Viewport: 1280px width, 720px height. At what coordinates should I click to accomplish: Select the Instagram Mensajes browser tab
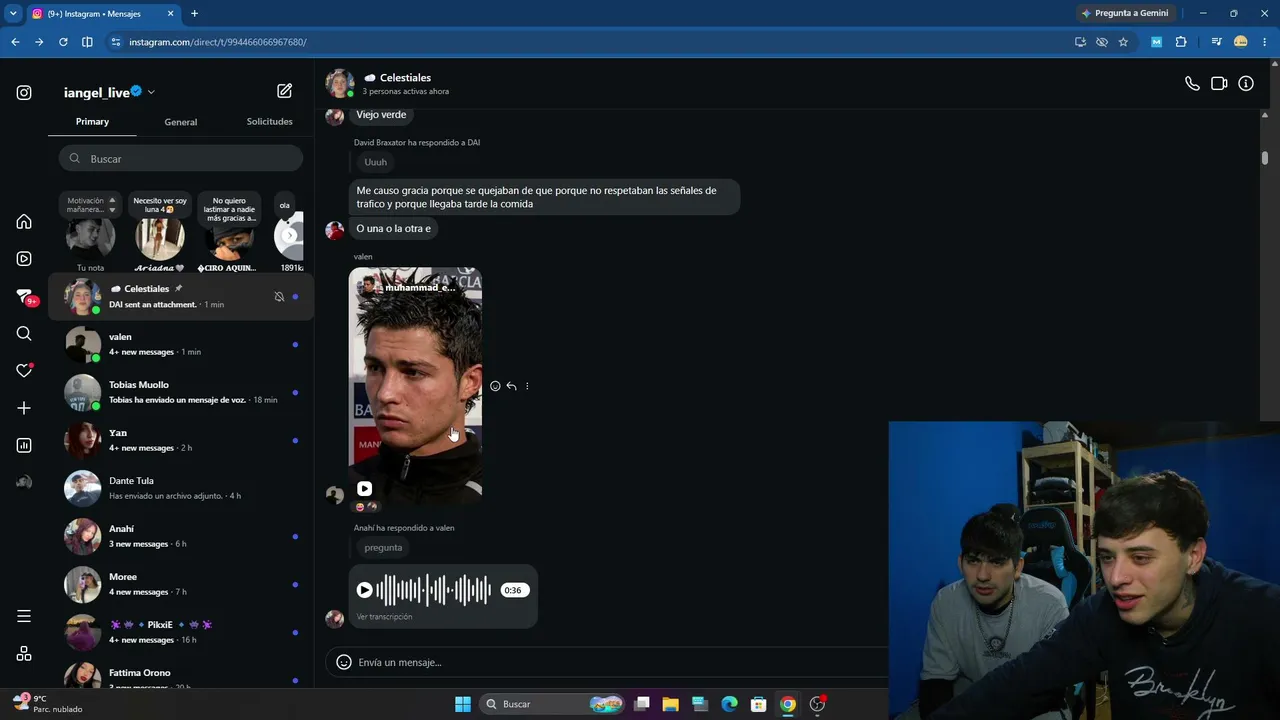(102, 14)
